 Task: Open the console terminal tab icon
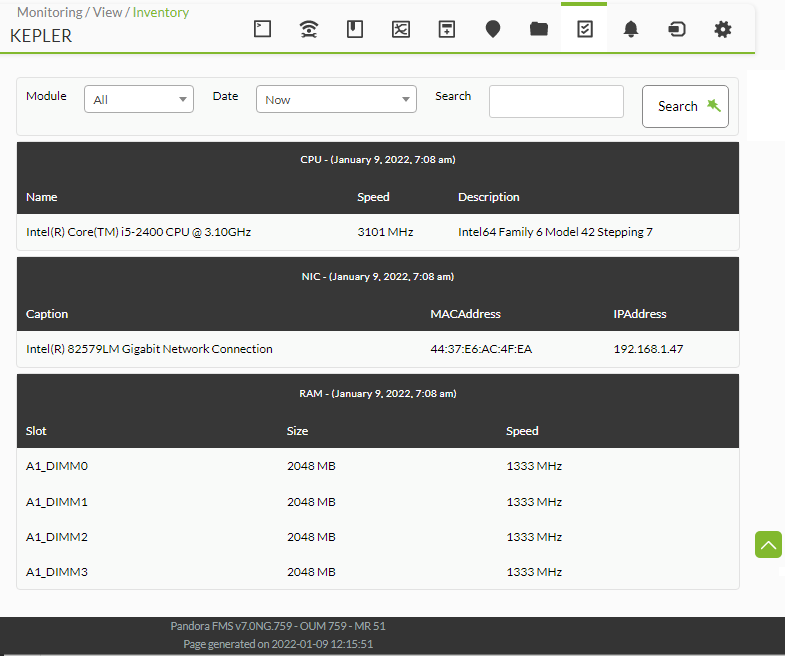[262, 29]
